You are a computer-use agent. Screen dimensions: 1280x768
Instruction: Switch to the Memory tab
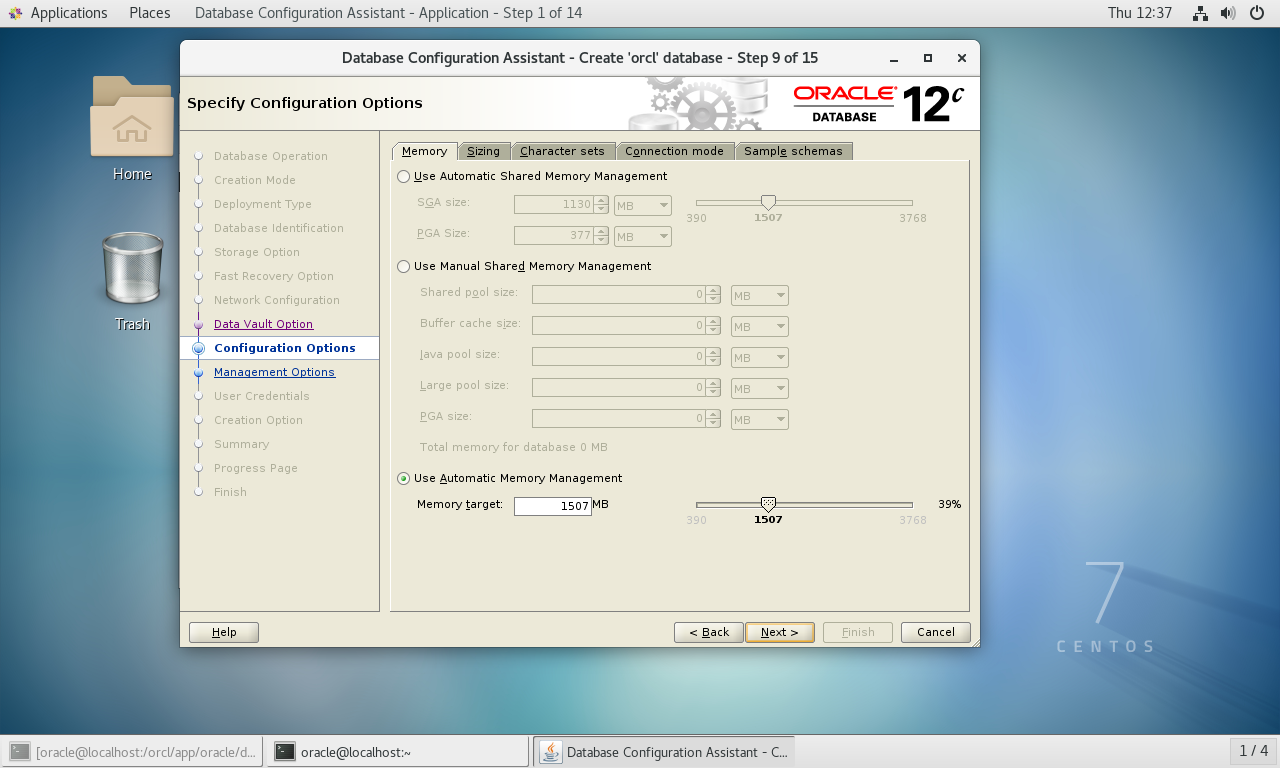coord(424,151)
